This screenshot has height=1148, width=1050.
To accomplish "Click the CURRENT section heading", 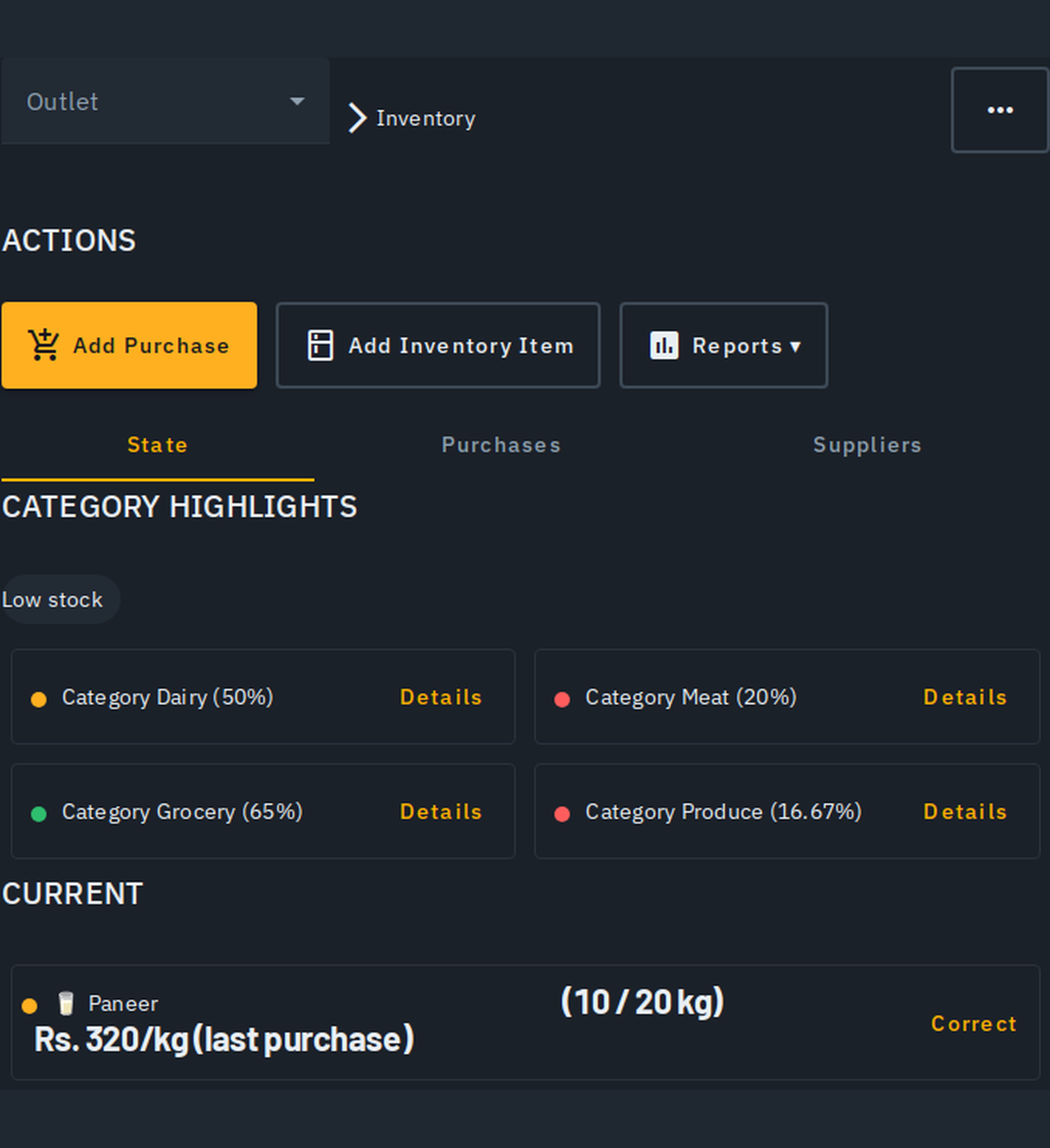I will coord(72,894).
